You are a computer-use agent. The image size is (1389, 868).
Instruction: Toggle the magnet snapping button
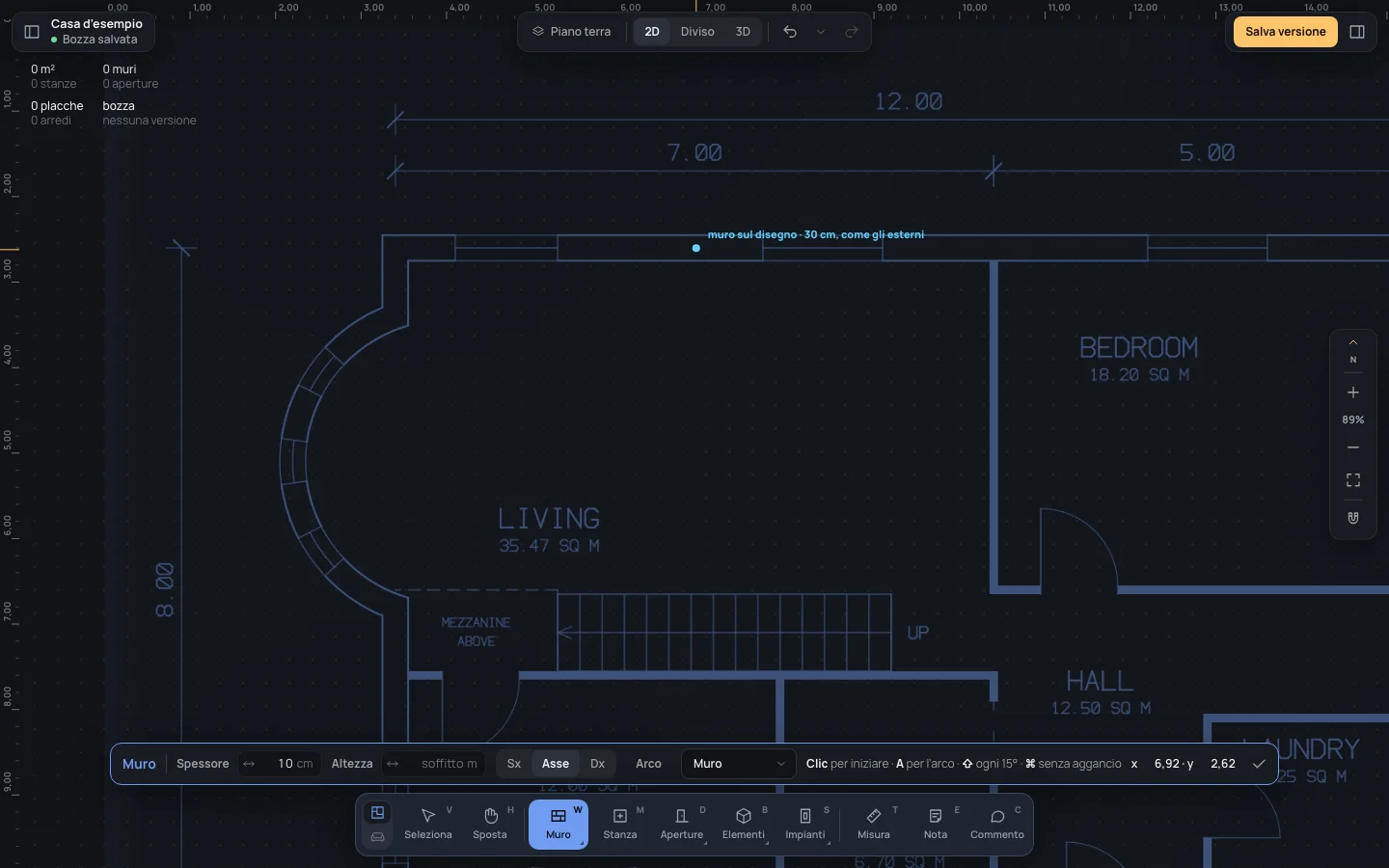click(x=1353, y=518)
